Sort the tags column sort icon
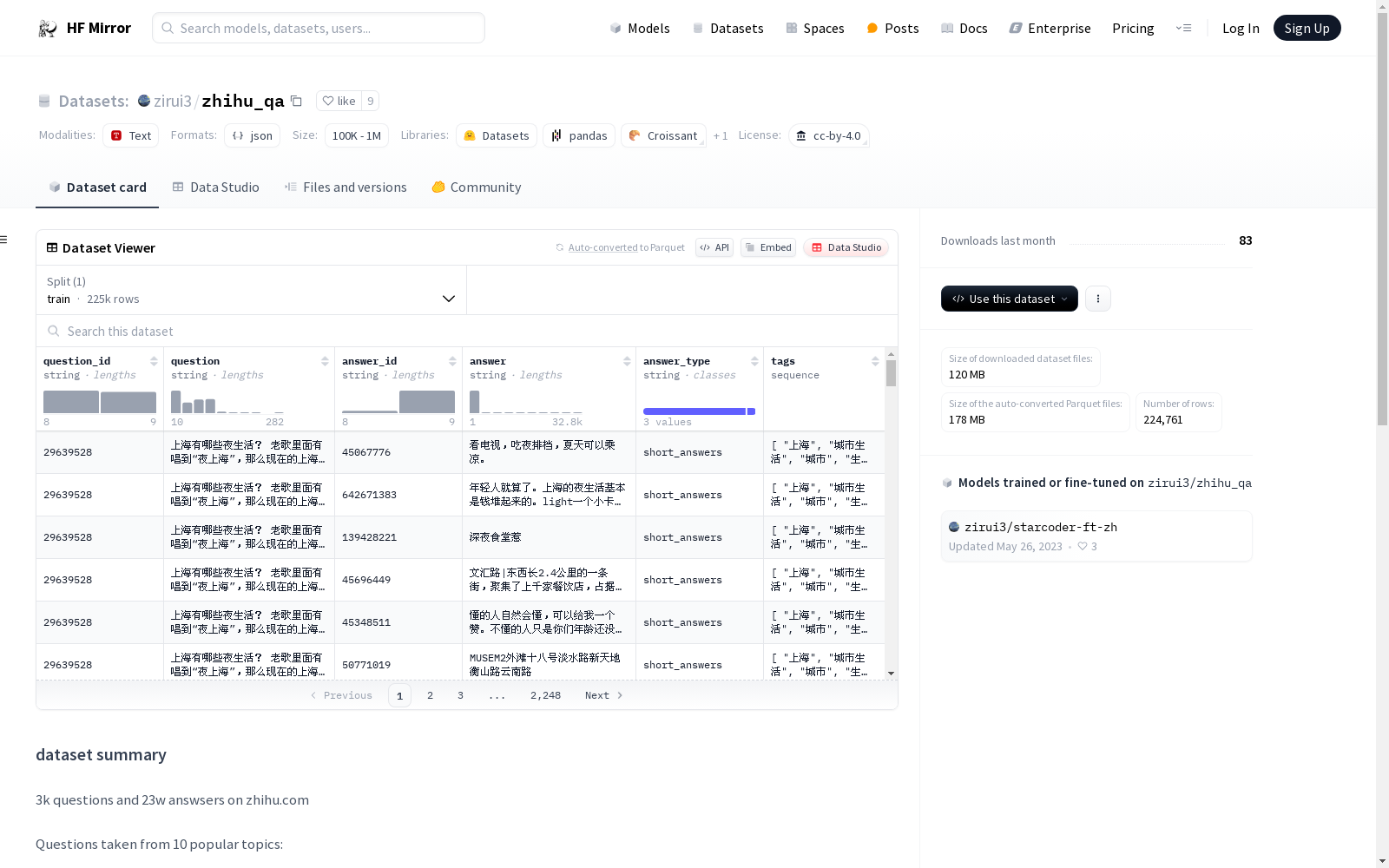 (875, 361)
